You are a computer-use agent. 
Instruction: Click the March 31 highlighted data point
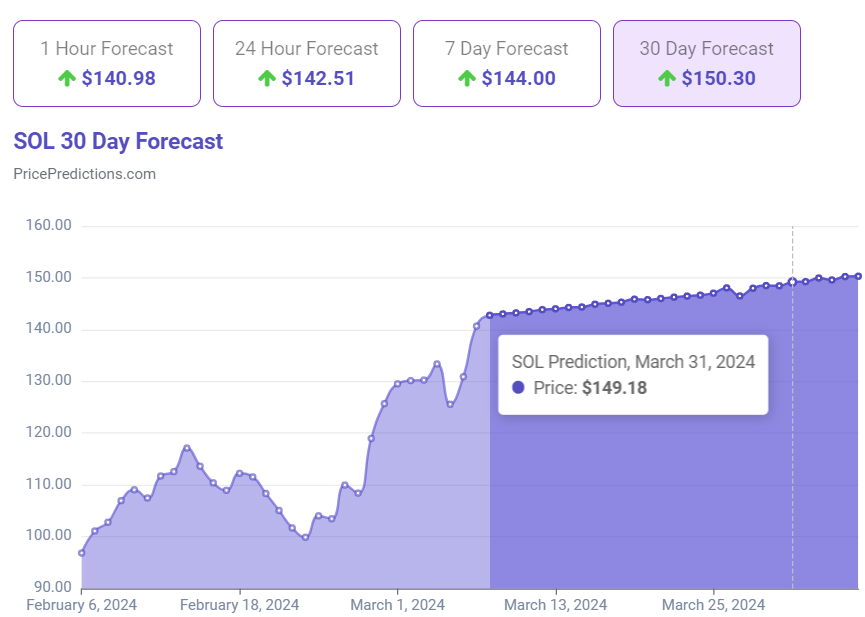pyautogui.click(x=792, y=282)
